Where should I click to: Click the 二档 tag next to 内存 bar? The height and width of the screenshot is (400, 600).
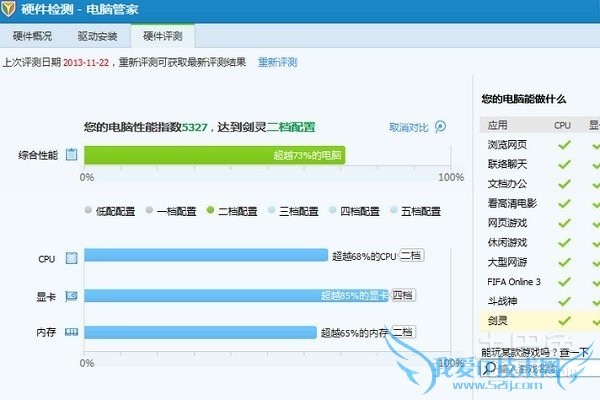[403, 332]
